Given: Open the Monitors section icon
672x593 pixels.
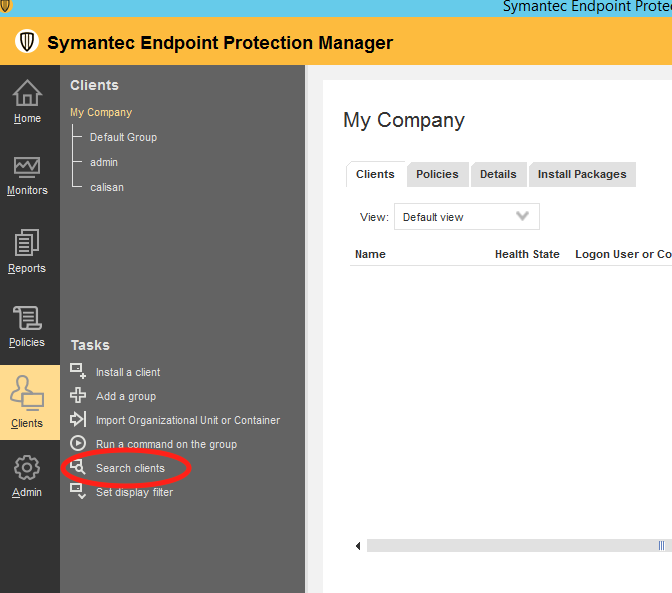Looking at the screenshot, I should click(x=27, y=166).
